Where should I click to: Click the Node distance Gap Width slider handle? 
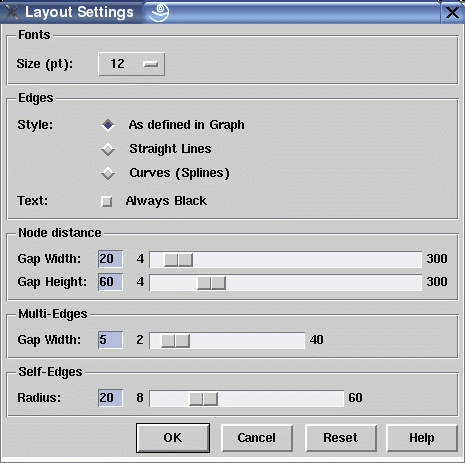point(178,260)
